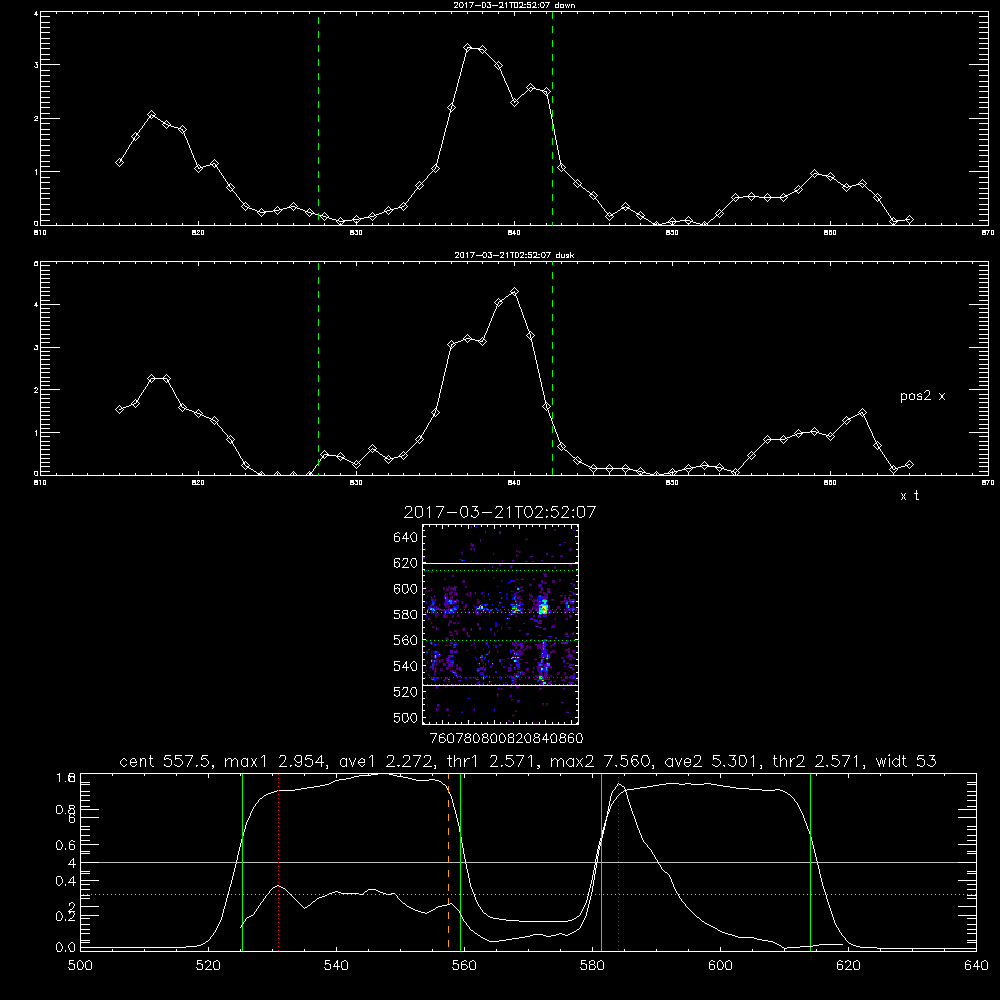Click the left green dashed line in the dawn plot
Screen dimensions: 1000x1000
pyautogui.click(x=318, y=118)
